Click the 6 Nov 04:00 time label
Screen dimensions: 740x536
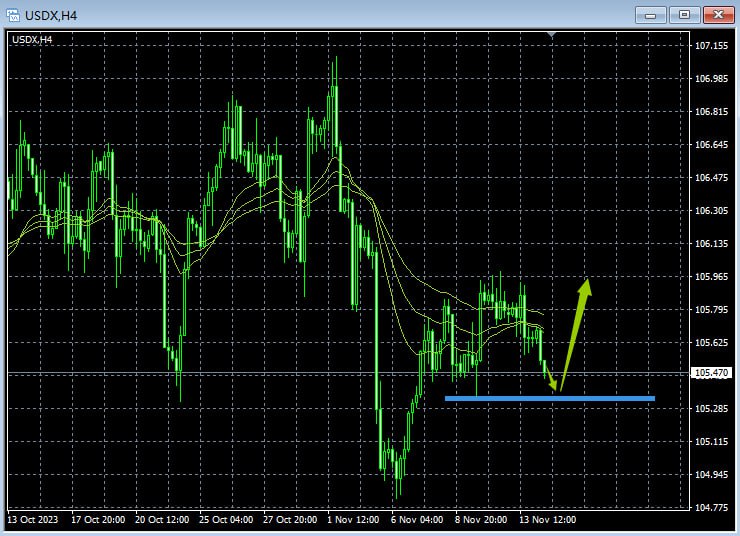pos(417,520)
